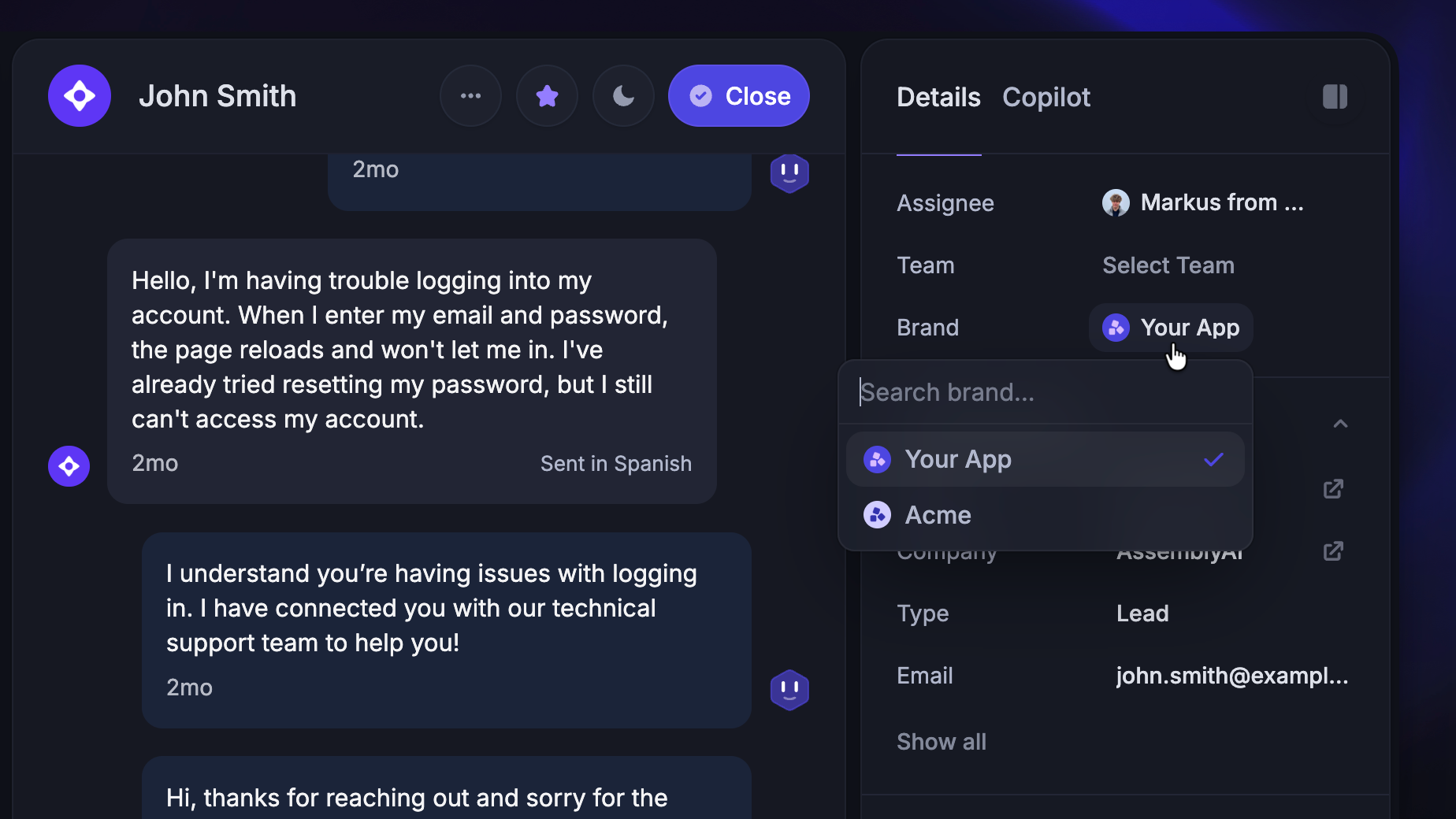Image resolution: width=1456 pixels, height=819 pixels.
Task: Collapse the details section with the chevron
Action: tap(1339, 424)
